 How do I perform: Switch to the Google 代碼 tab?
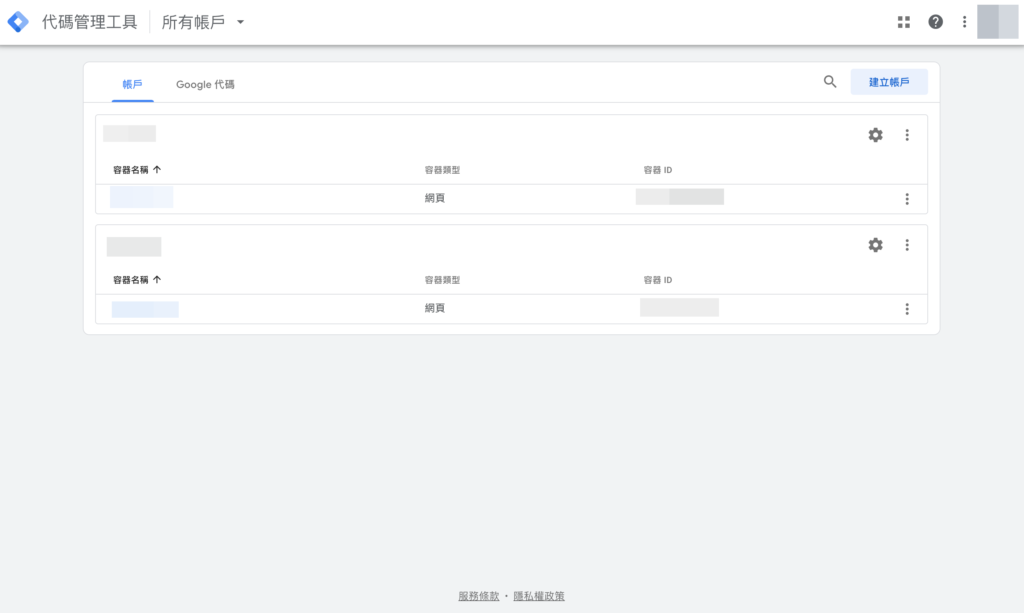205,84
